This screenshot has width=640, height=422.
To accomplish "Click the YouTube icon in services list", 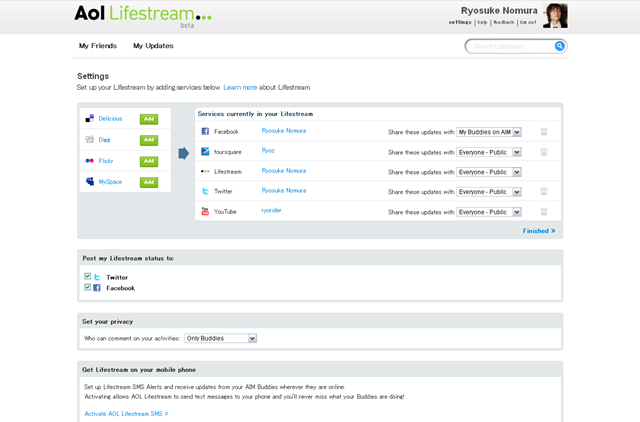I will (205, 211).
